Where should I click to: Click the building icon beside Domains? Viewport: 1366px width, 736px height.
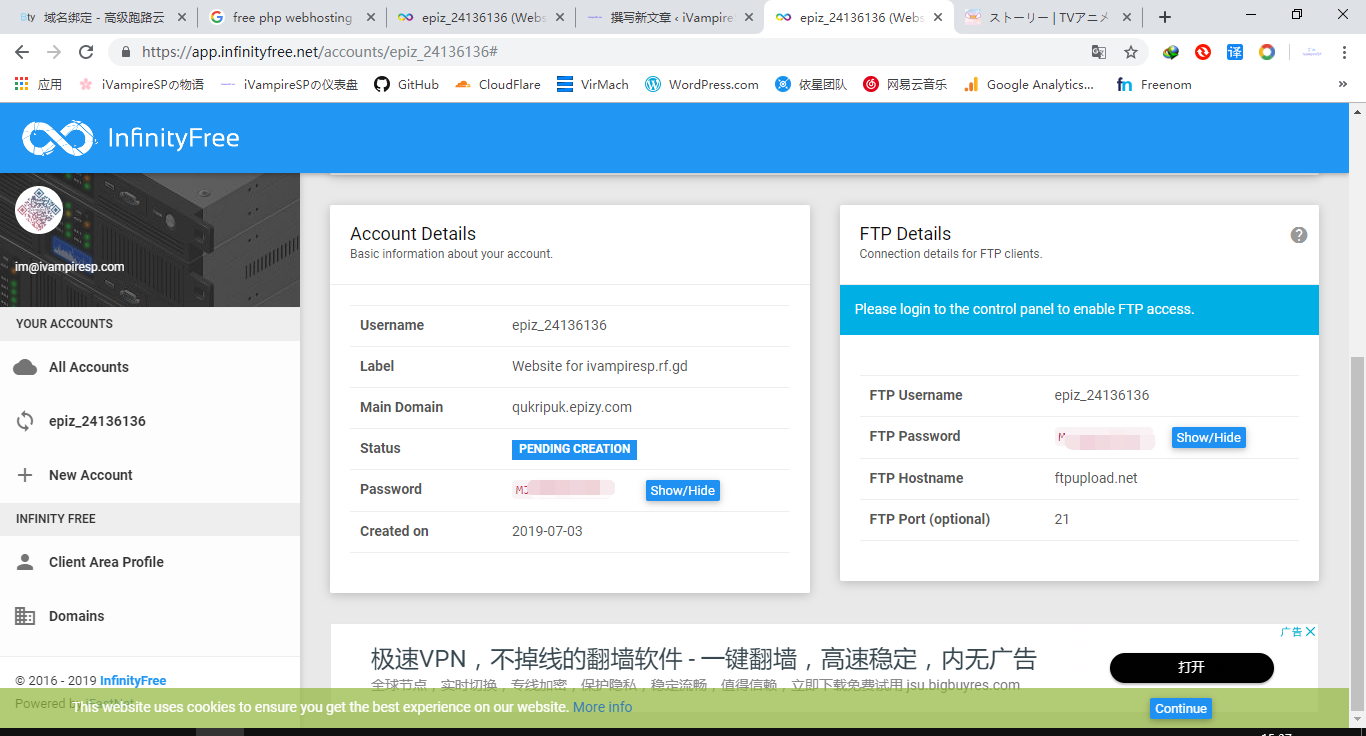pyautogui.click(x=25, y=616)
